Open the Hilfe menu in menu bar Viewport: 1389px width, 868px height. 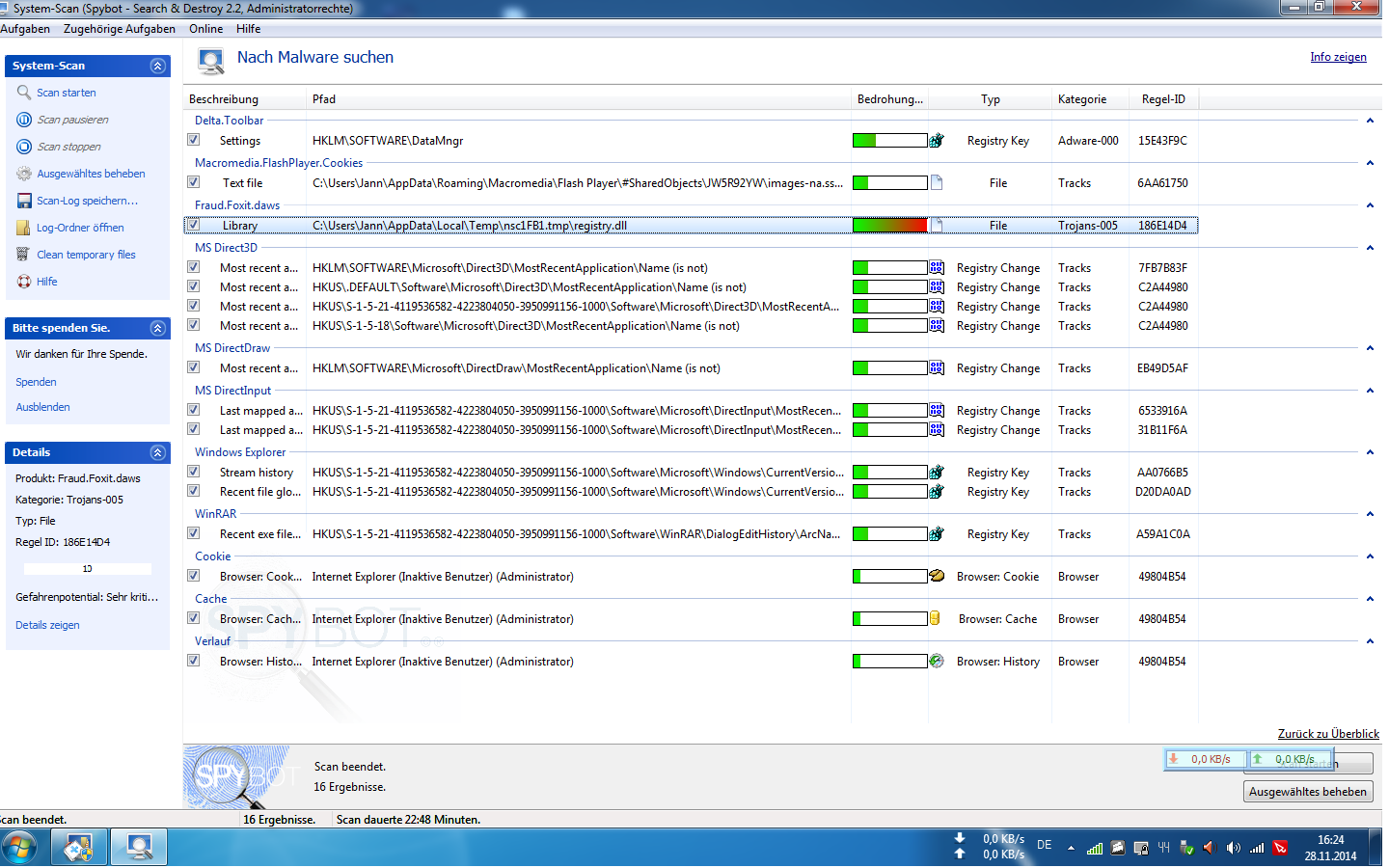pos(249,29)
